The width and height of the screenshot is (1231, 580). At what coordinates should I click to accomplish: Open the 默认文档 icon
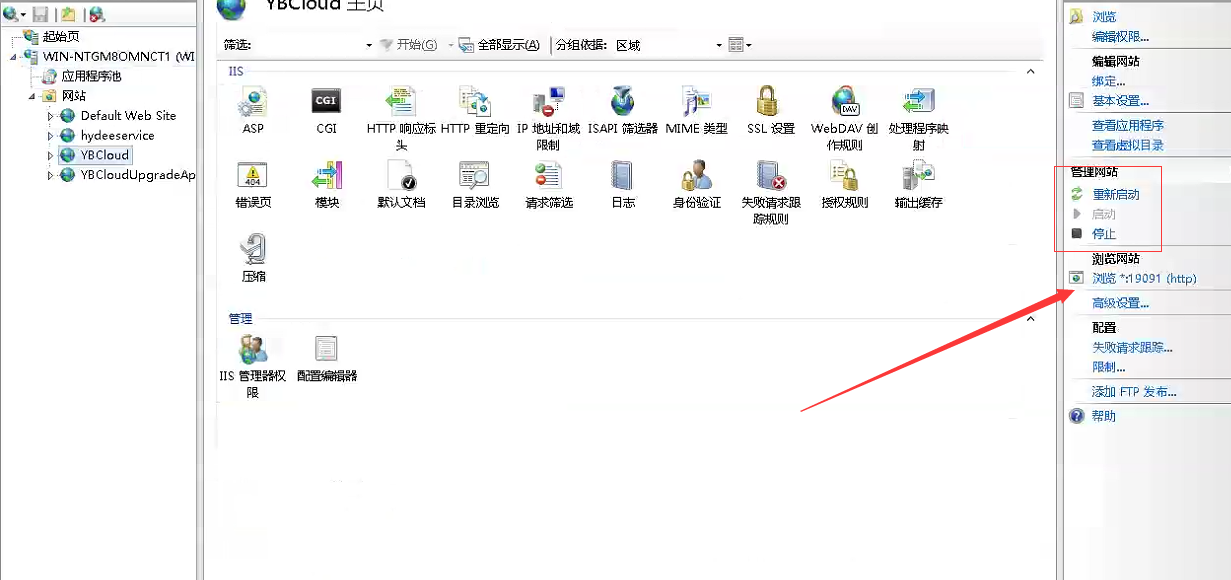[401, 177]
